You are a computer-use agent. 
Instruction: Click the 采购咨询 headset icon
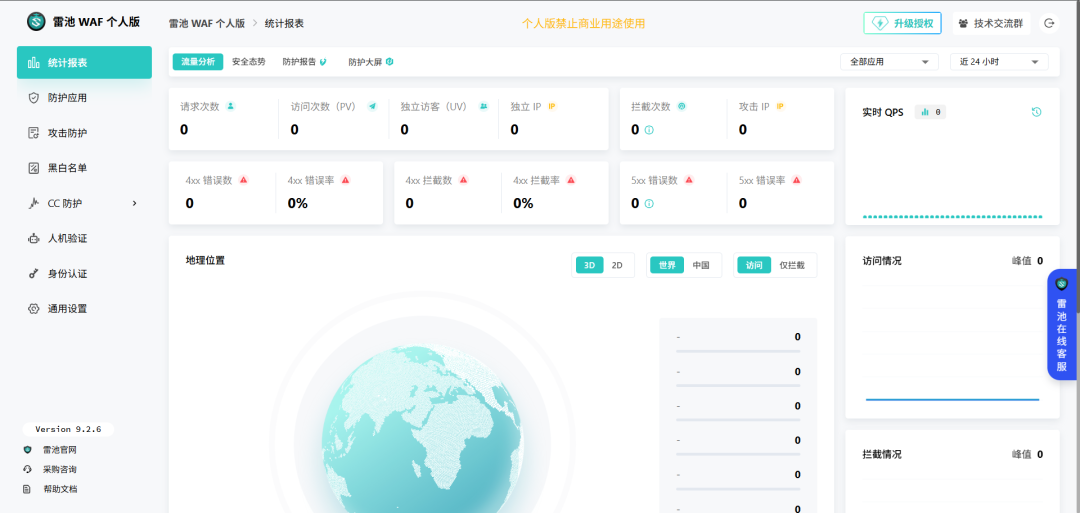pos(28,469)
